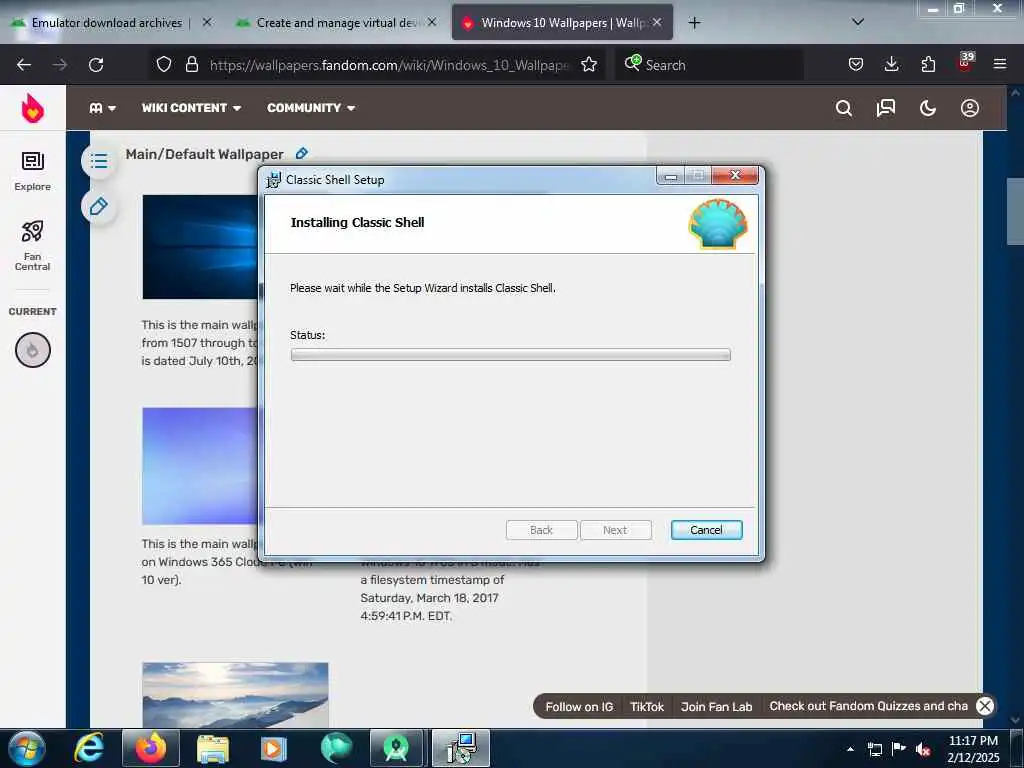Show hidden system tray icons
1024x768 pixels.
coord(850,749)
